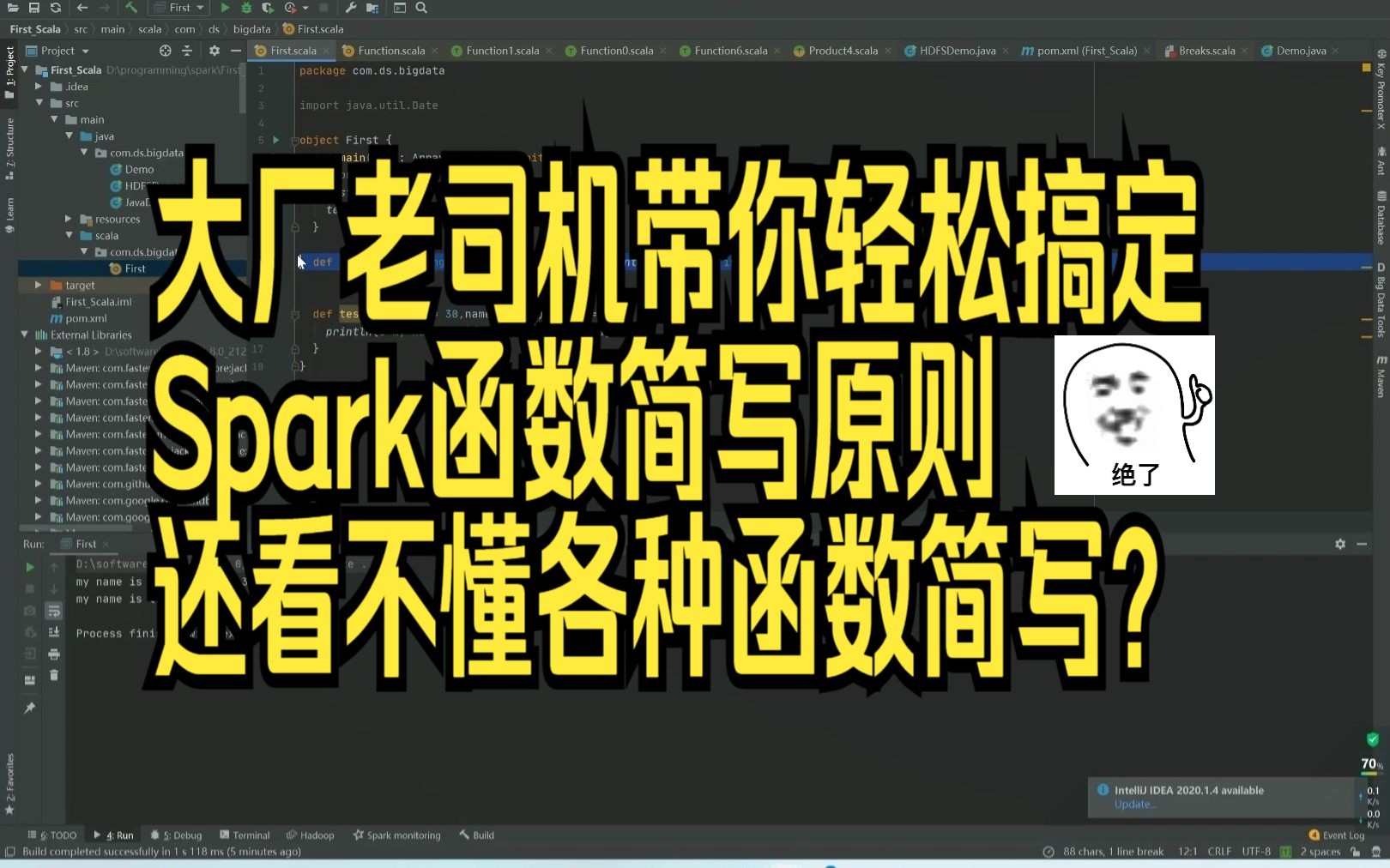The image size is (1390, 868).
Task: Clear Run console with trash icon
Action: (x=54, y=675)
